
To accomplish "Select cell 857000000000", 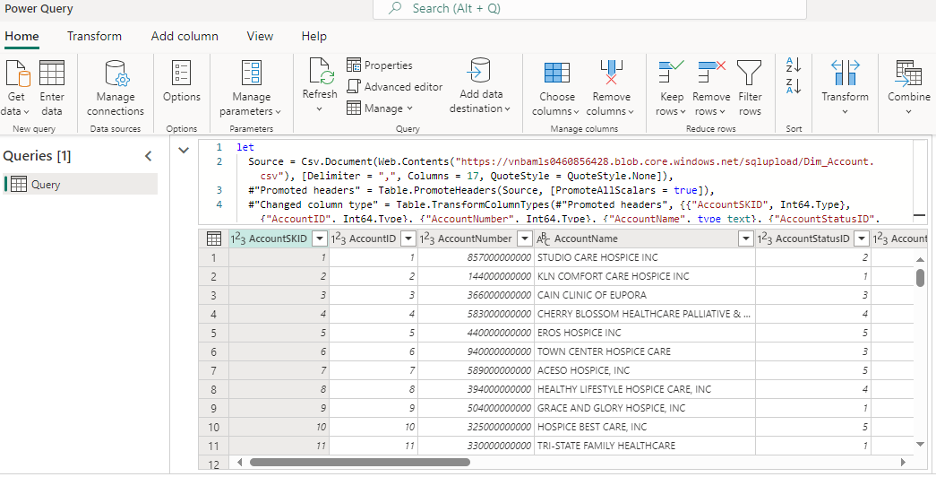I will 476,257.
